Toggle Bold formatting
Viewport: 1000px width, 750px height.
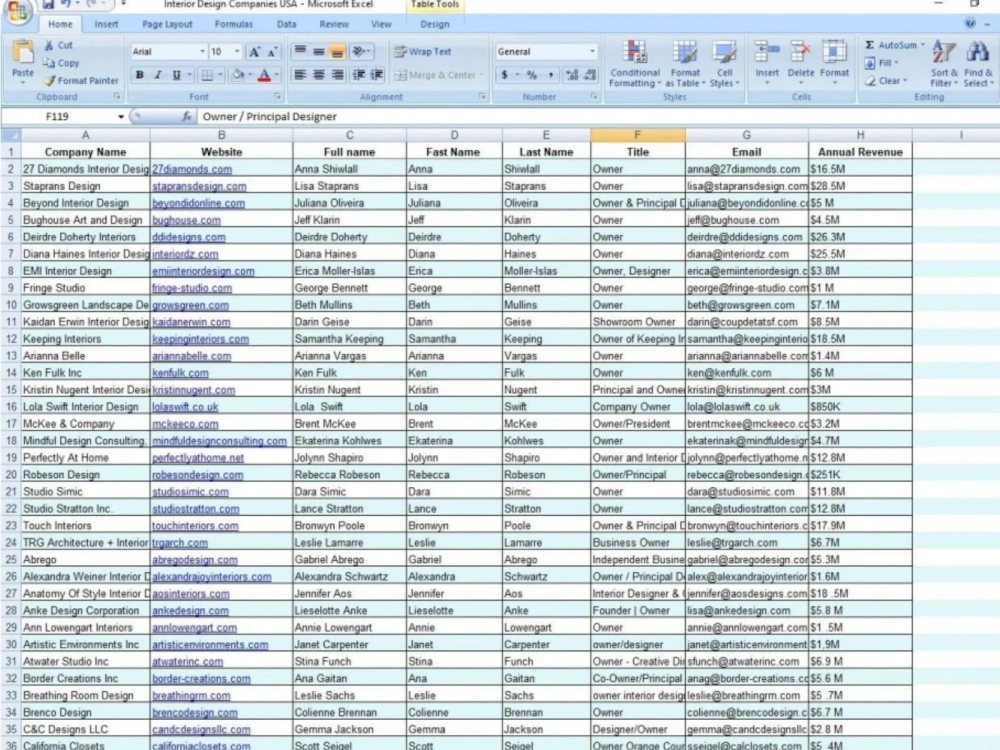coord(139,75)
